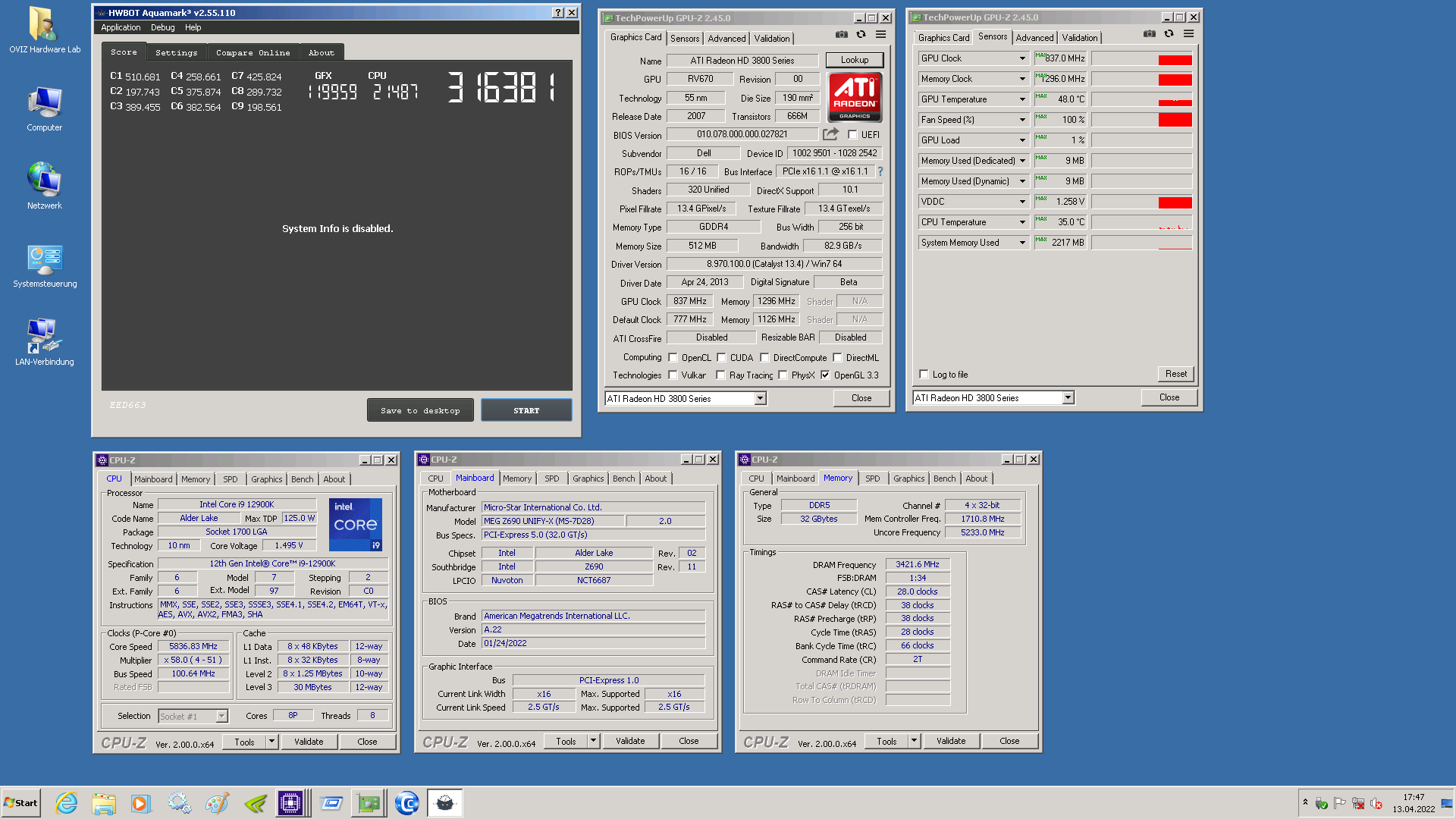Click the CPU-Z taskbar button
Screen dimensions: 1456x819
(291, 803)
